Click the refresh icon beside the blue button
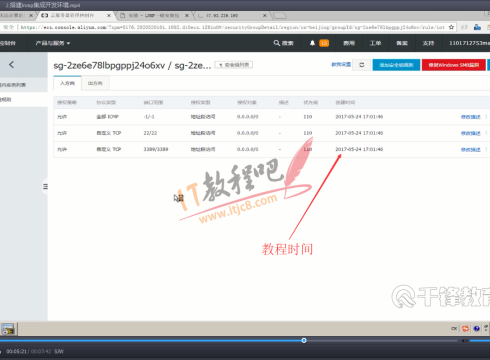Image resolution: width=490 pixels, height=360 pixels. tap(362, 65)
